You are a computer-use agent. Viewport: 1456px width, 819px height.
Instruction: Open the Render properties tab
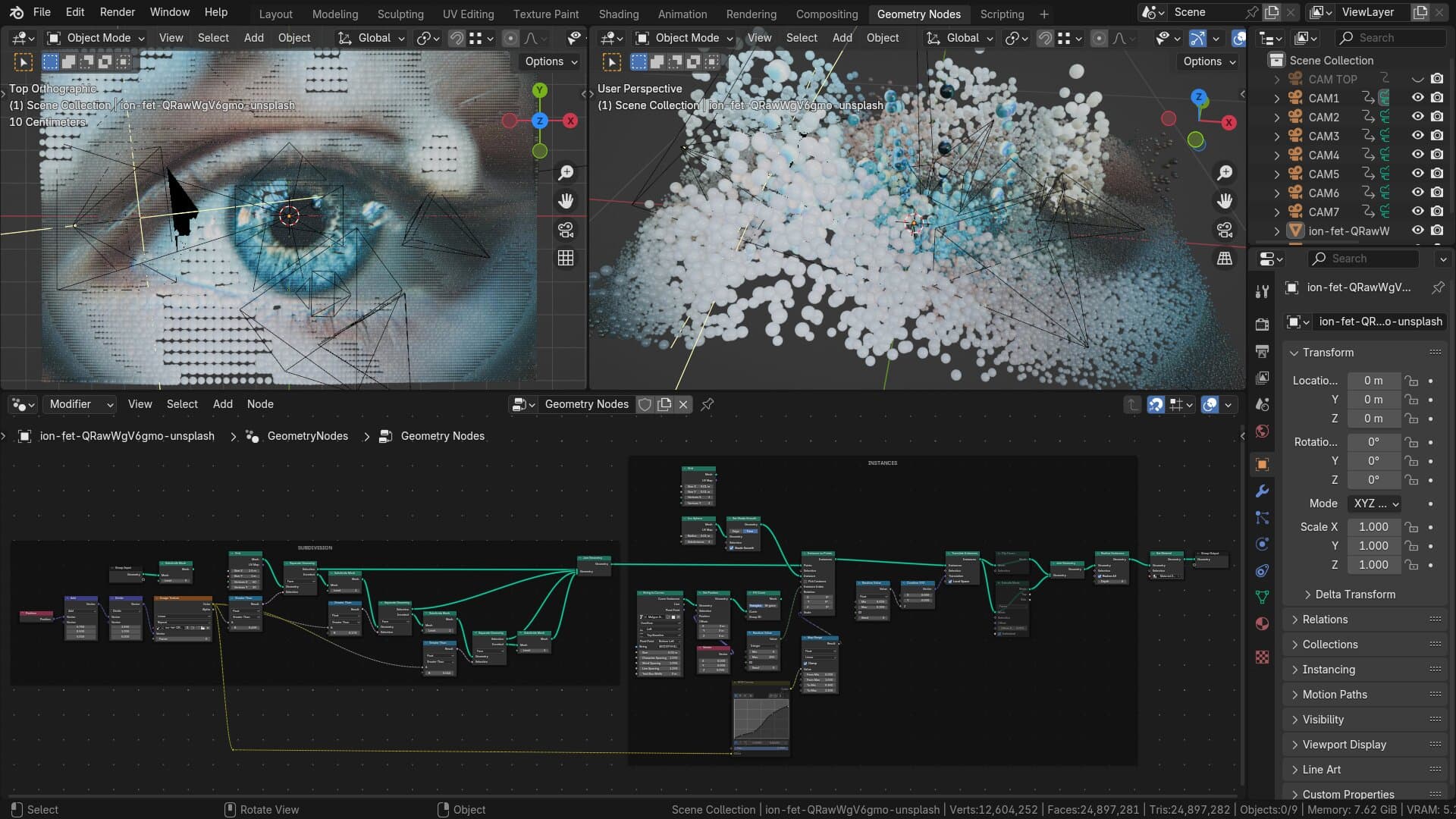pos(1262,325)
